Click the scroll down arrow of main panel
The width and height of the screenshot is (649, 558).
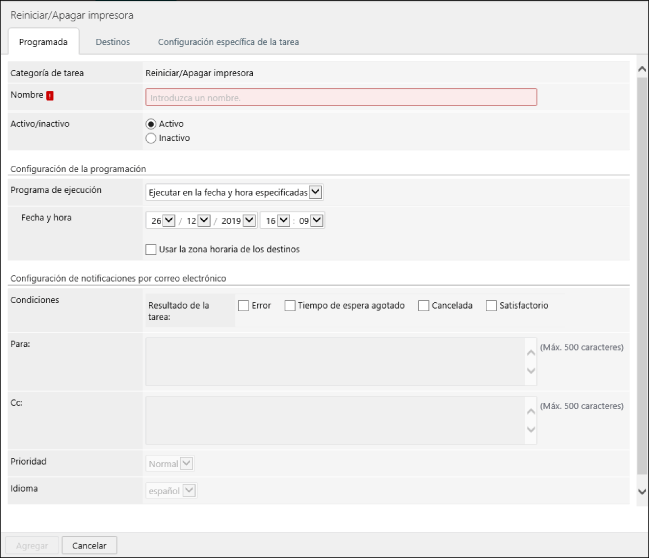tap(641, 491)
